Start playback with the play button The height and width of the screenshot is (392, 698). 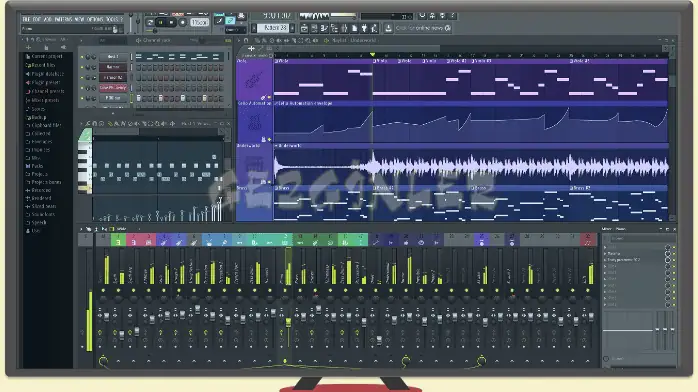coord(161,23)
